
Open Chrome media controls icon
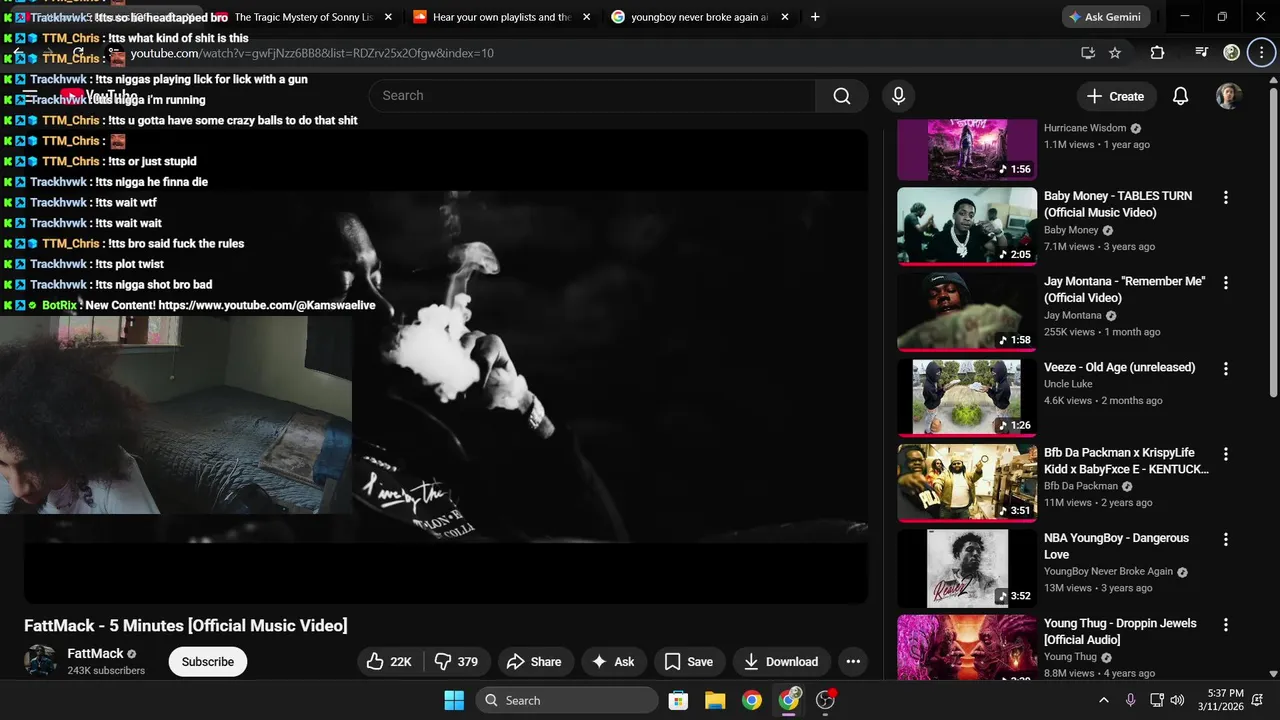(1202, 53)
